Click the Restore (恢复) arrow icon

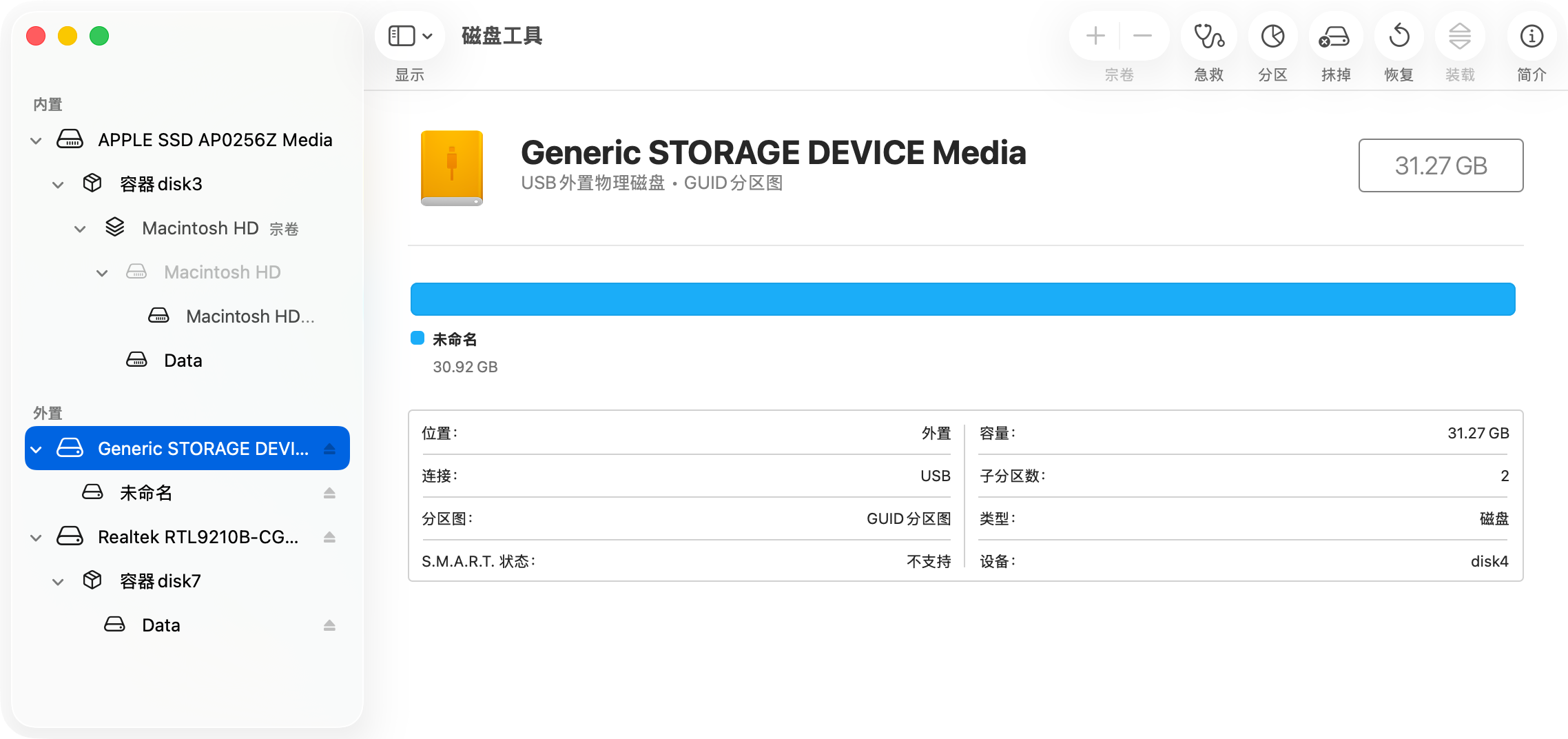pyautogui.click(x=1399, y=37)
